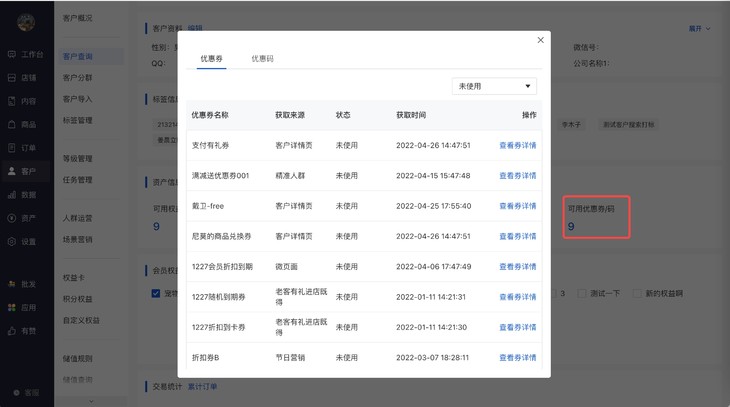Open the 商品 products sidebar icon
This screenshot has width=730, height=407.
pos(12,124)
